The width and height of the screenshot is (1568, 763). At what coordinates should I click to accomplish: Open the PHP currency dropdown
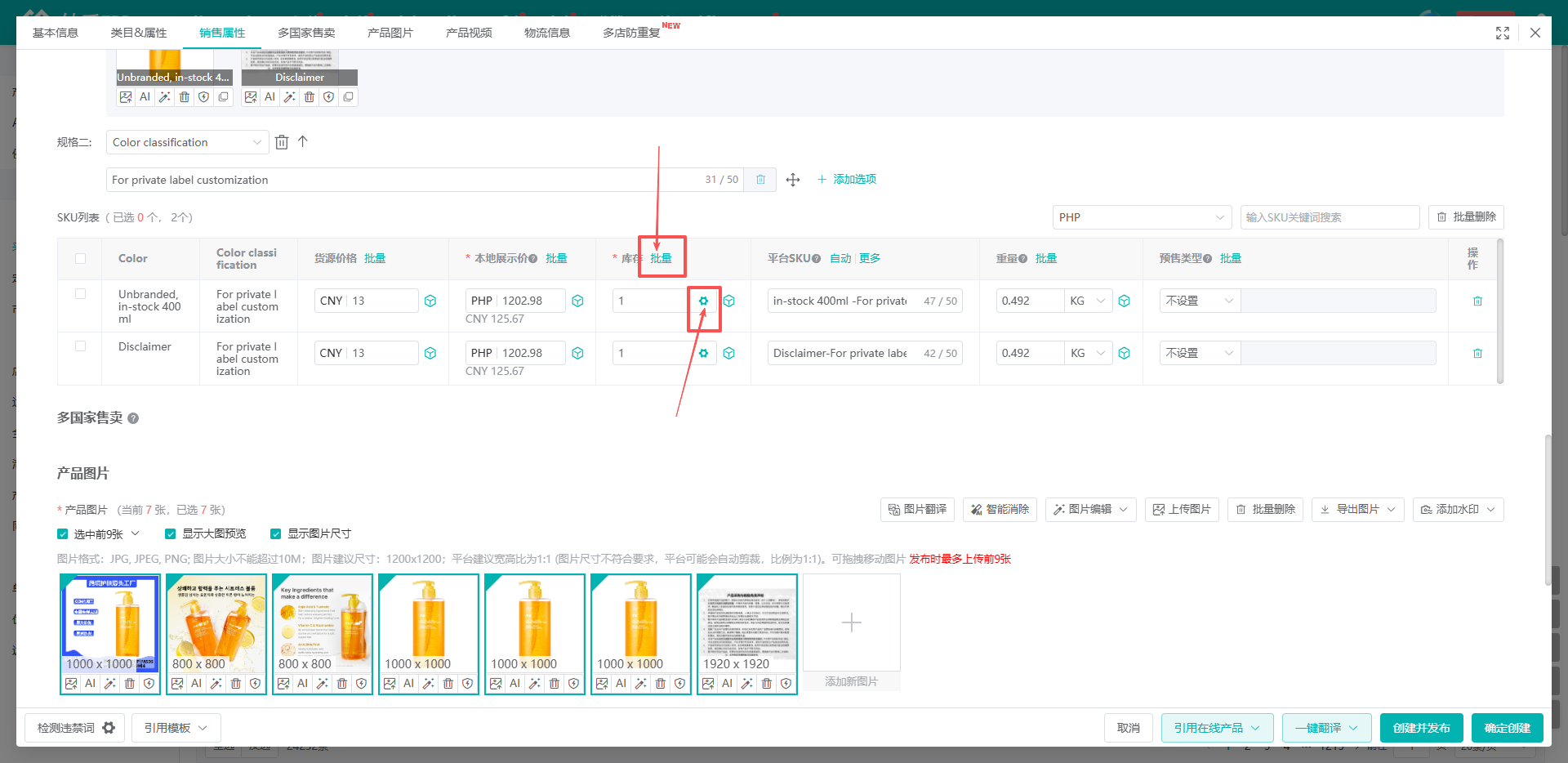1142,217
